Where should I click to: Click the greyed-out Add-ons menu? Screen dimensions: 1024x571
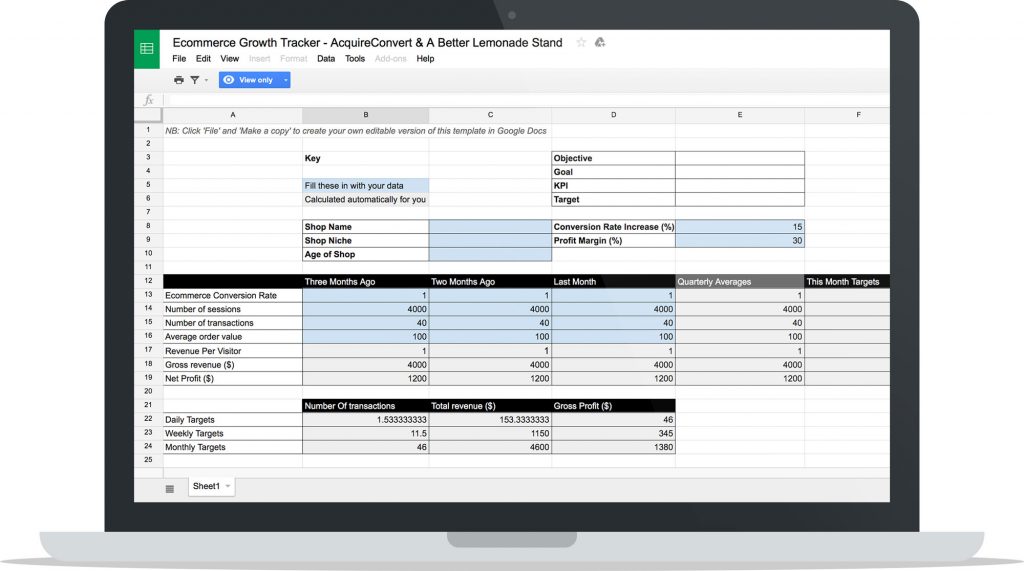click(391, 59)
